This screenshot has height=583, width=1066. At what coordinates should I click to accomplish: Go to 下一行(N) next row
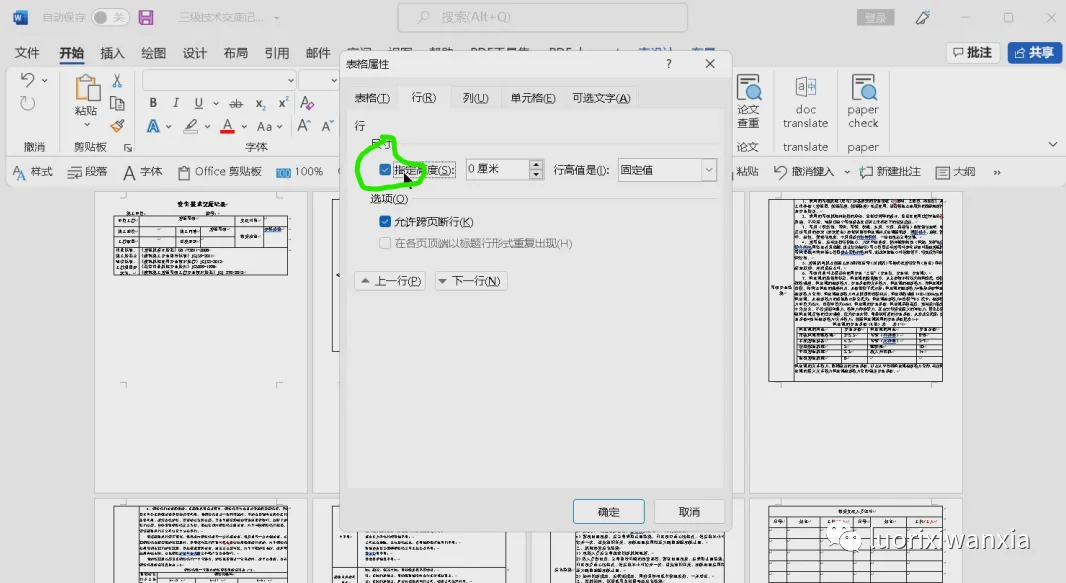point(470,281)
